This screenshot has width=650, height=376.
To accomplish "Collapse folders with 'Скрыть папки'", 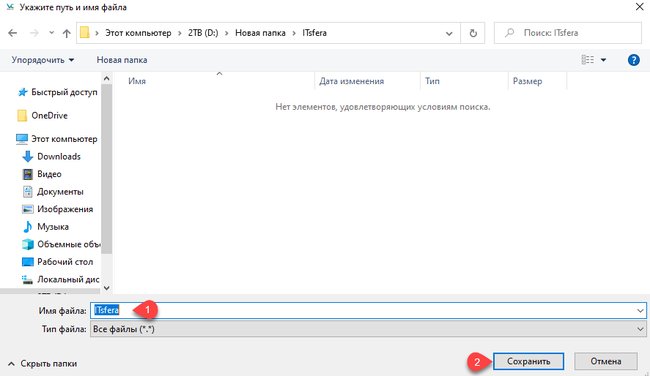I will (x=43, y=364).
